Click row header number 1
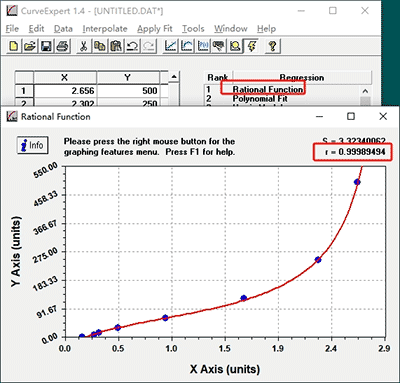400x383 pixels. pos(24,91)
